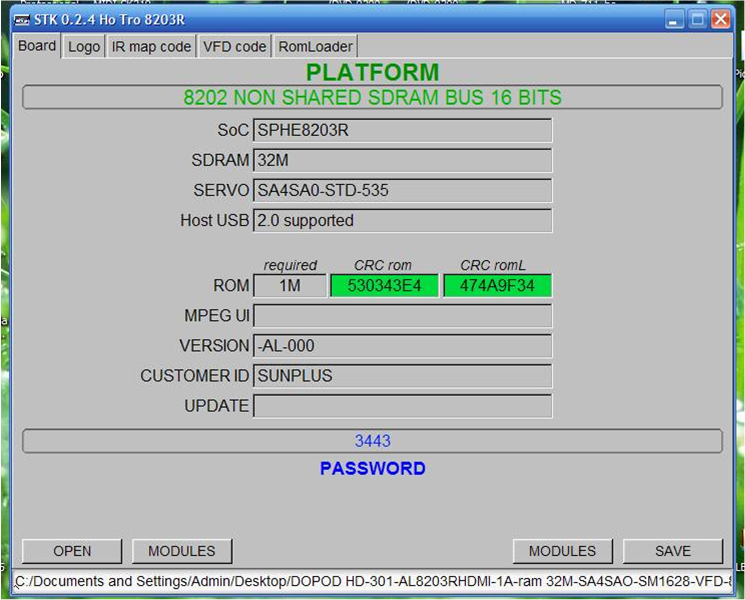Screen dimensions: 745x600
Task: Click the ROM required field 1M
Action: pyautogui.click(x=290, y=286)
